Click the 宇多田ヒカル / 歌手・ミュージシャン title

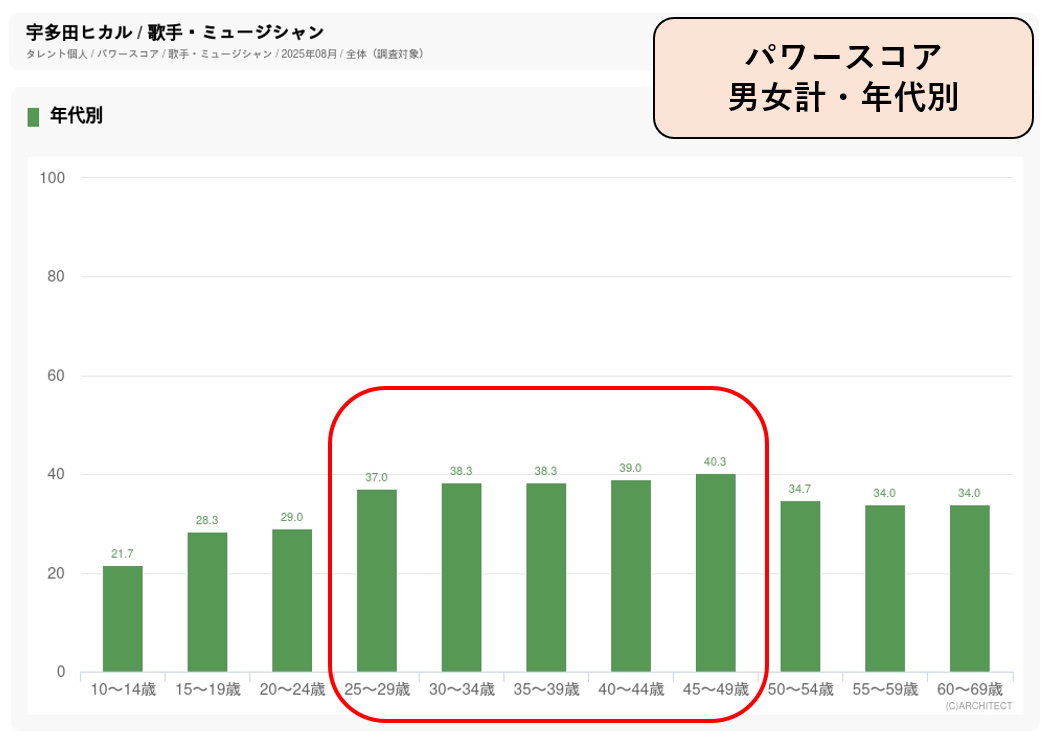[x=175, y=33]
